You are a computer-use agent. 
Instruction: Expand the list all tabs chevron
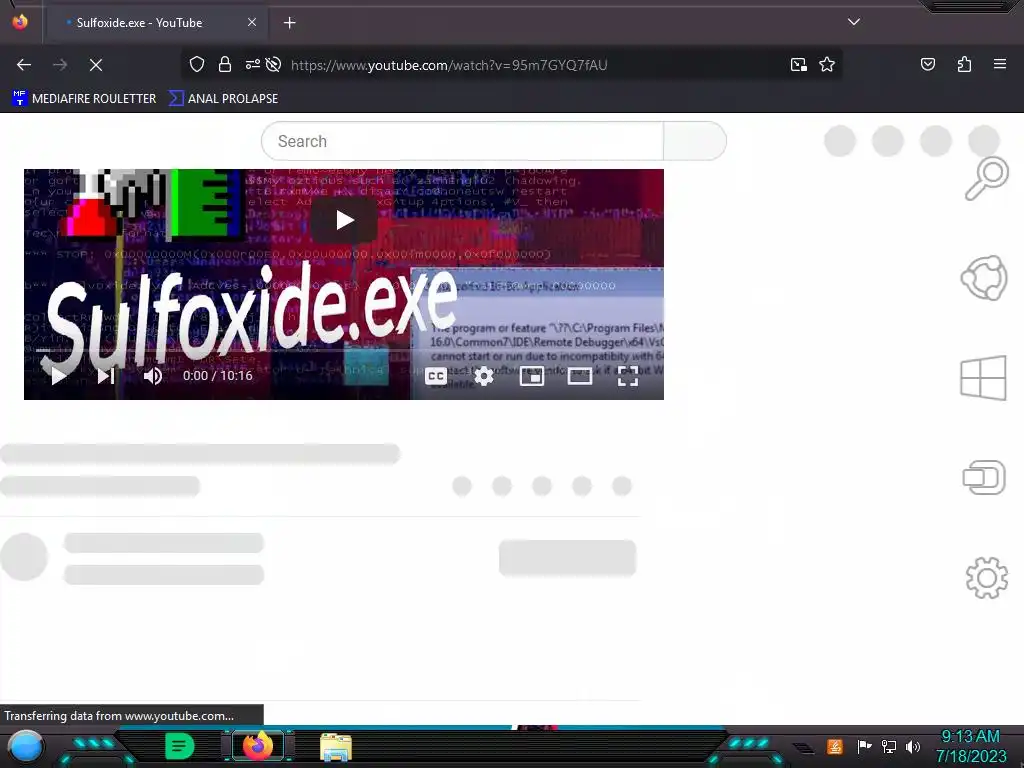[x=854, y=22]
